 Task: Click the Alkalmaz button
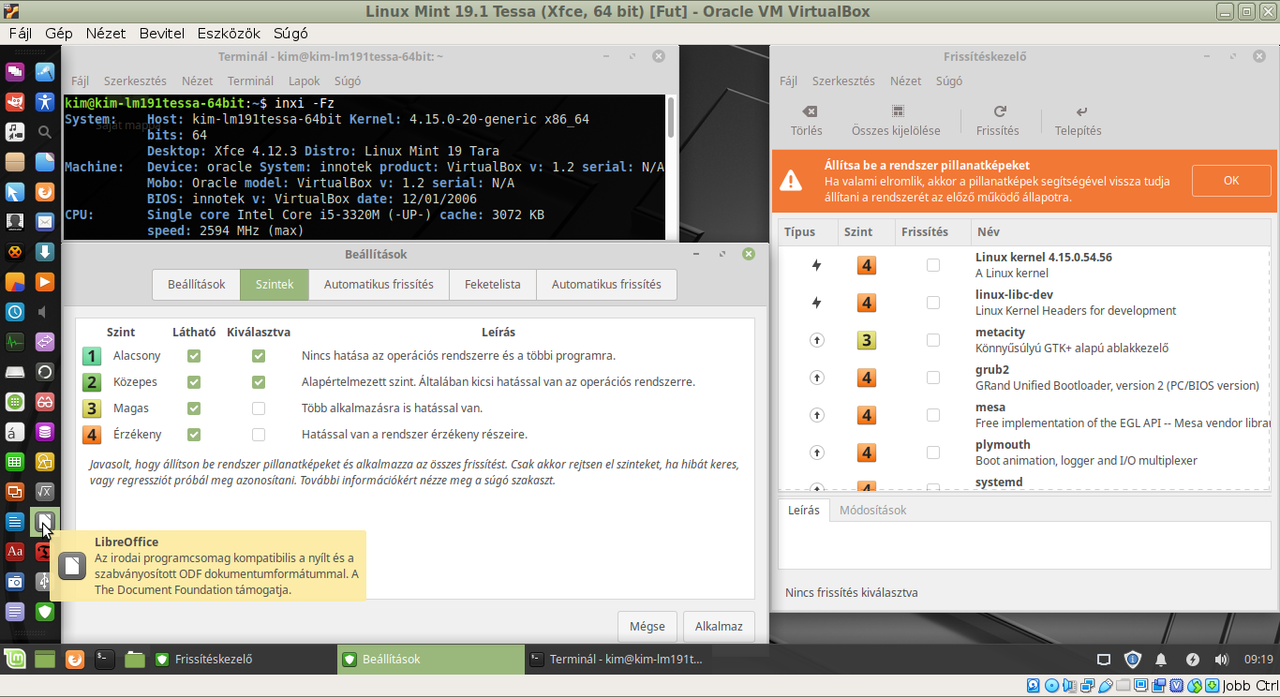pos(719,626)
